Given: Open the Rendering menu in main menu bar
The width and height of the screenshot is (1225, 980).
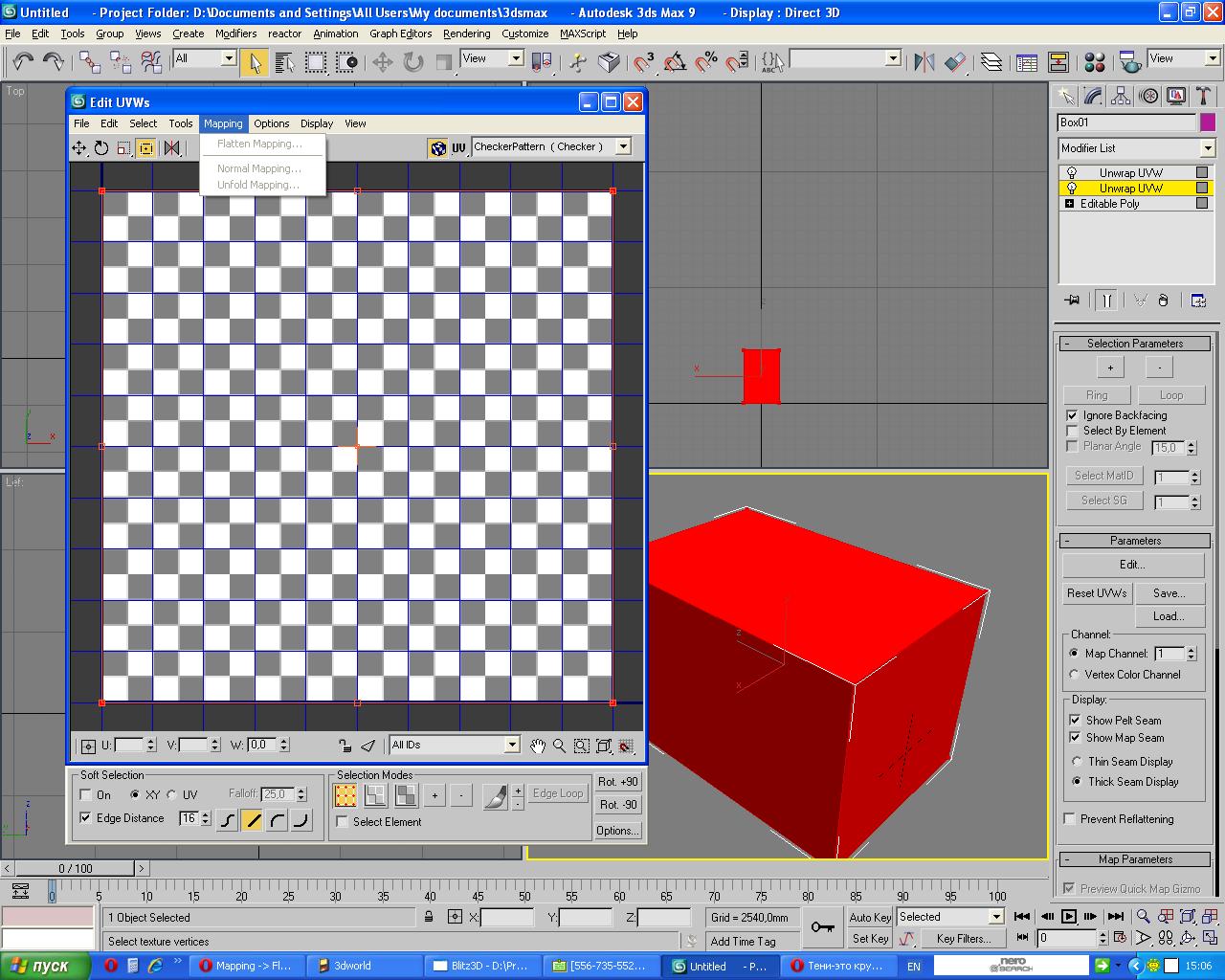Looking at the screenshot, I should point(466,33).
